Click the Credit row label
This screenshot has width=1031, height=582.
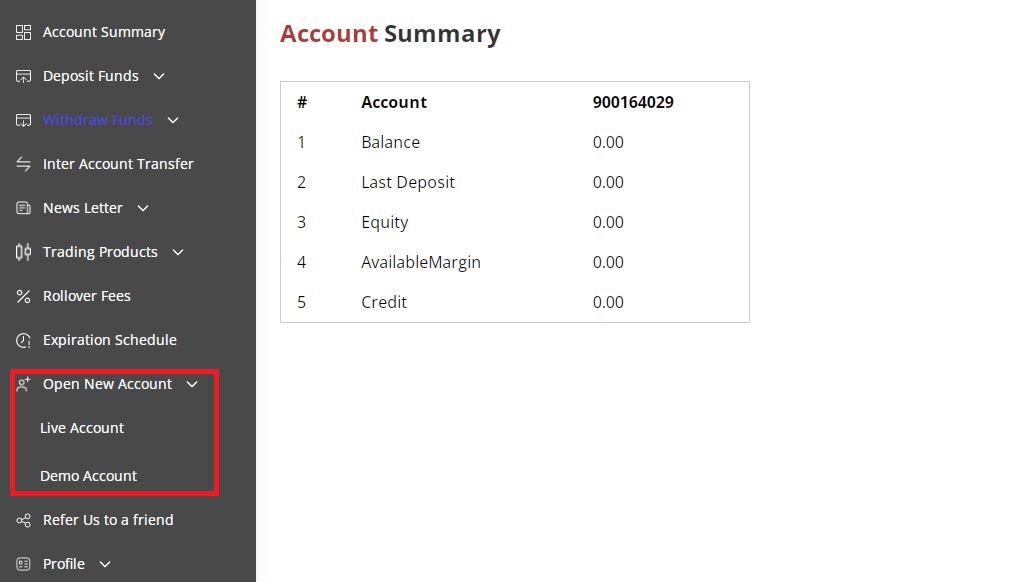(384, 303)
